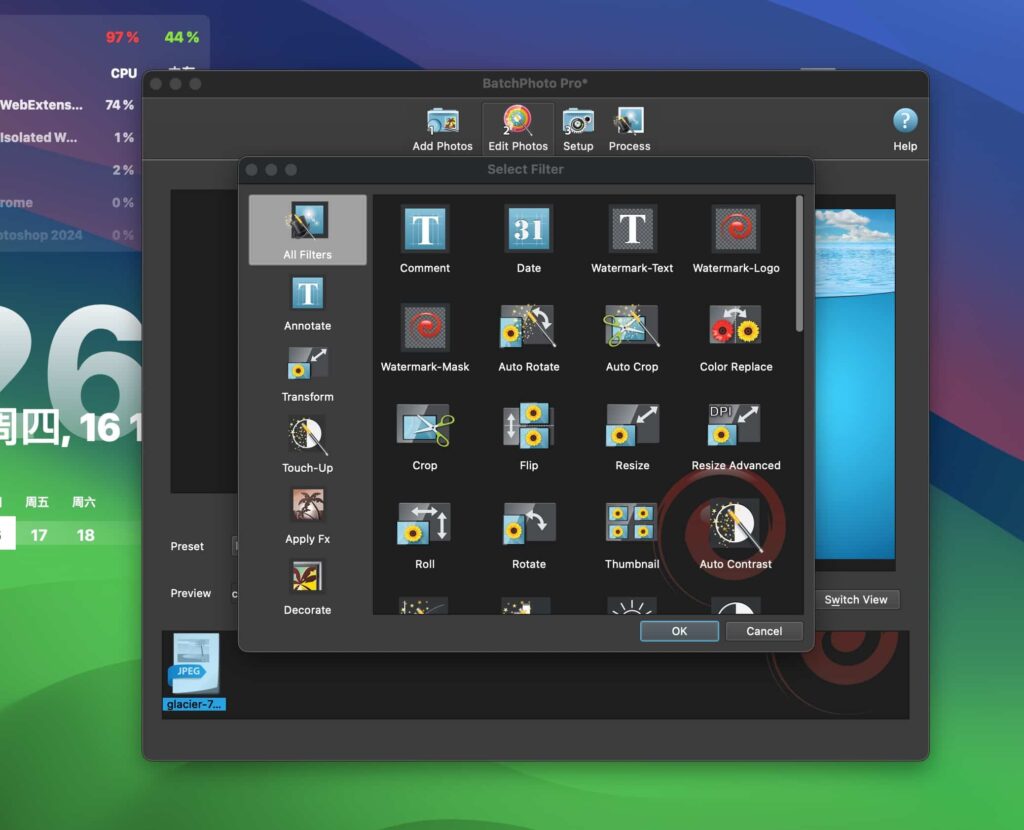The height and width of the screenshot is (830, 1024).
Task: Open the Watermark-Text filter
Action: click(x=631, y=228)
